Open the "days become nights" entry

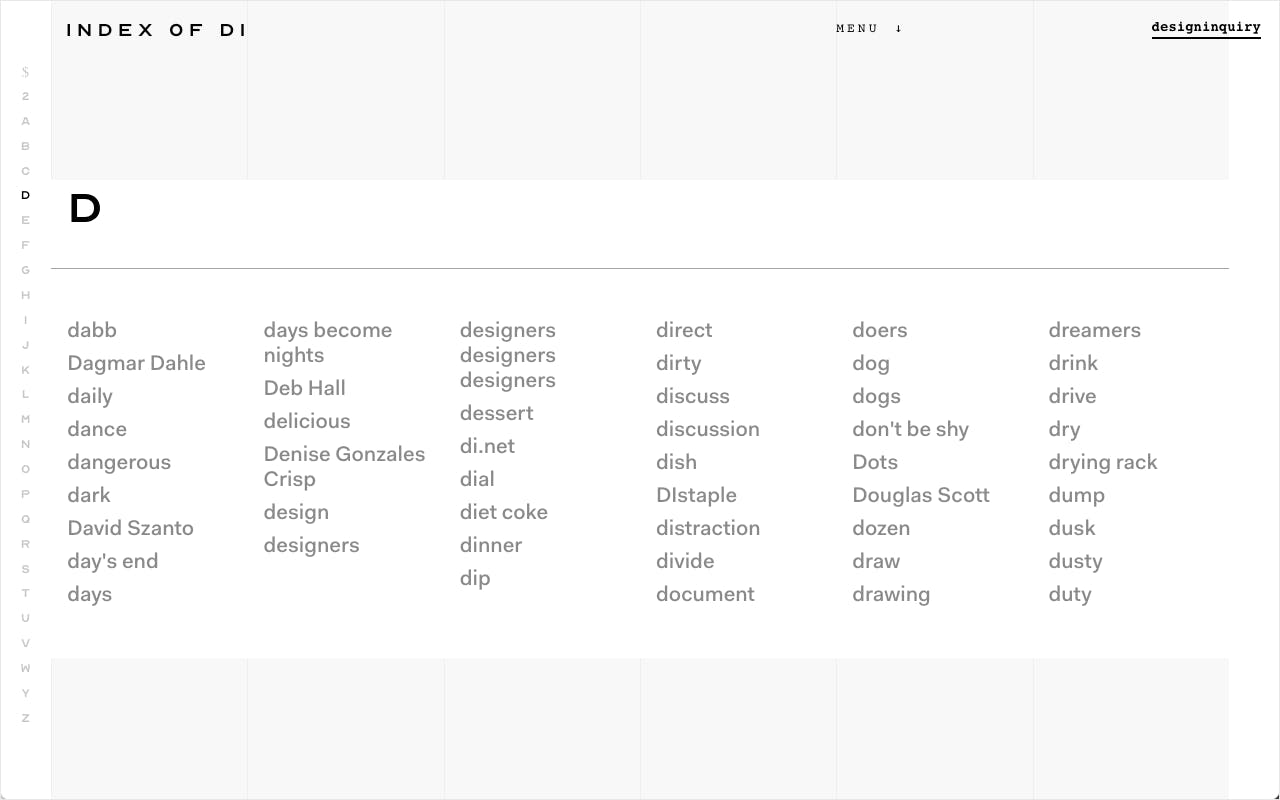tap(327, 342)
